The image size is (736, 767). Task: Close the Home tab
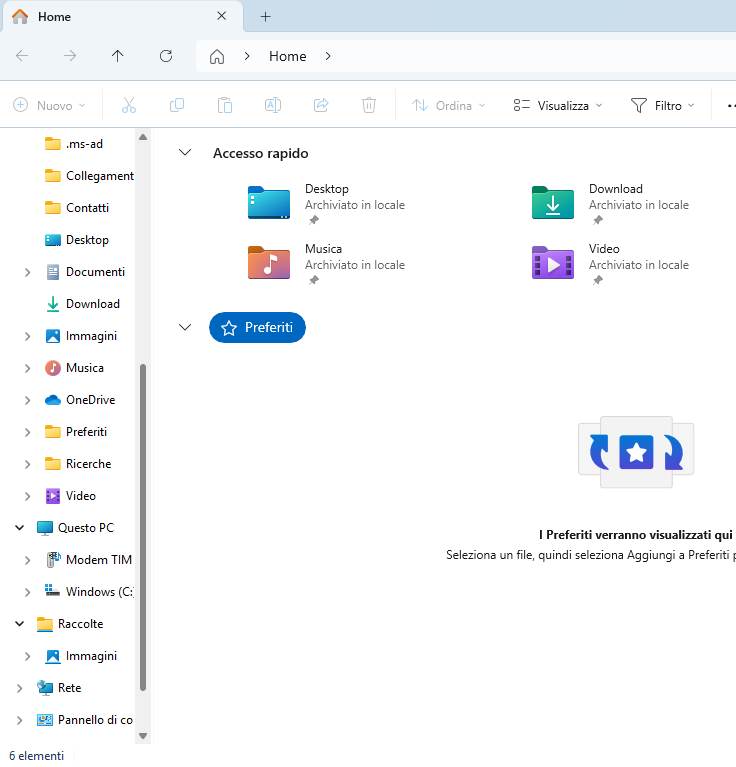pos(222,16)
